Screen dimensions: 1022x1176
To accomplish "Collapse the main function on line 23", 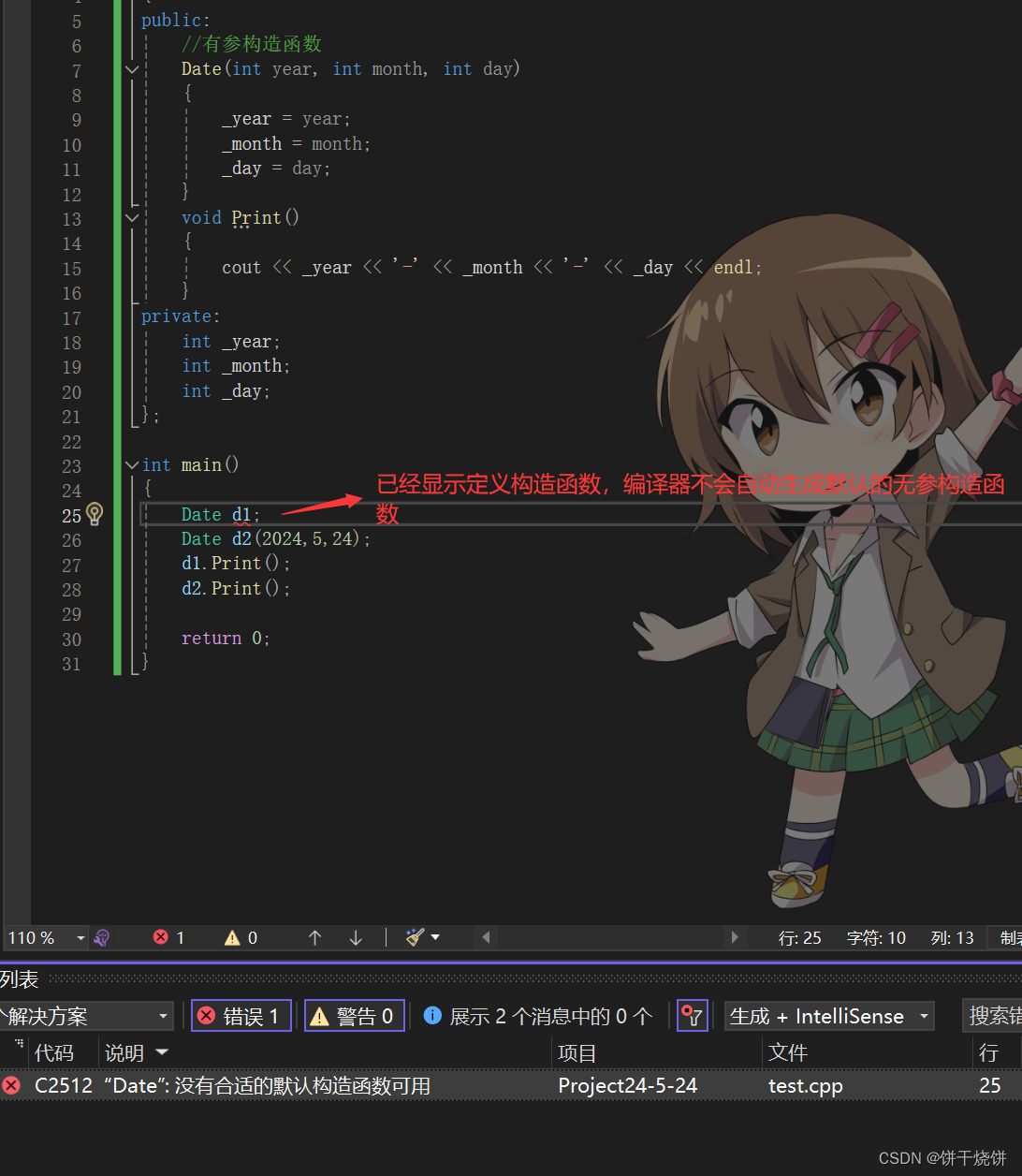I will point(132,465).
